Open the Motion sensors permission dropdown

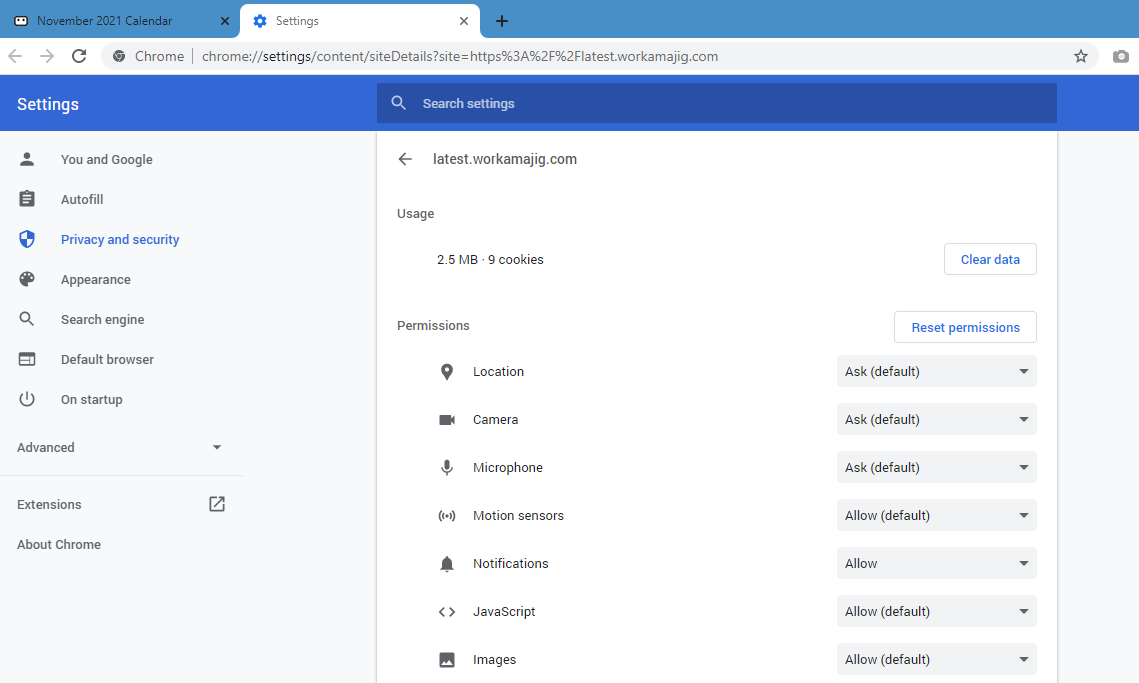(936, 515)
